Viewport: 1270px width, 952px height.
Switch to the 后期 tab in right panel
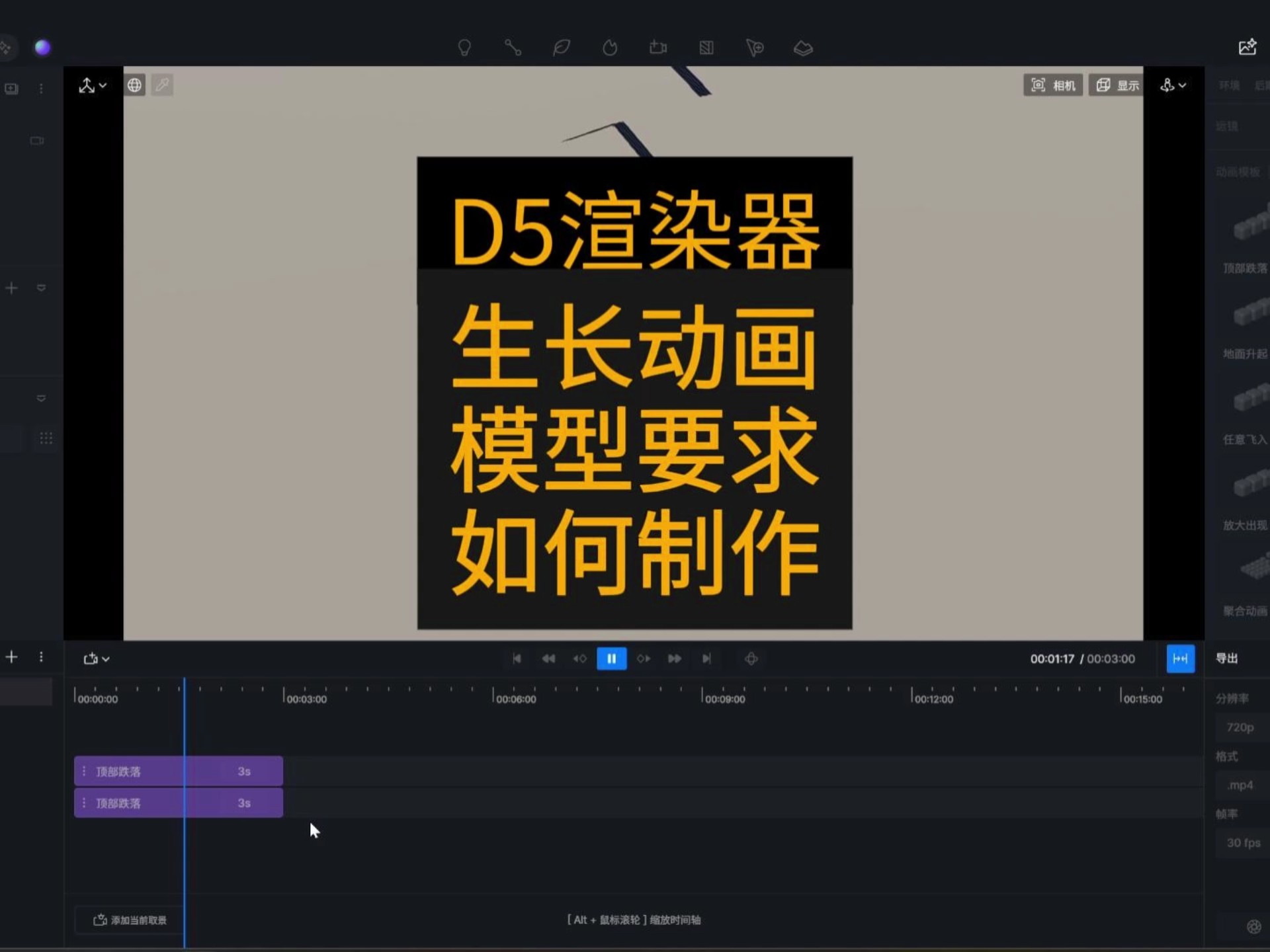pos(1260,85)
